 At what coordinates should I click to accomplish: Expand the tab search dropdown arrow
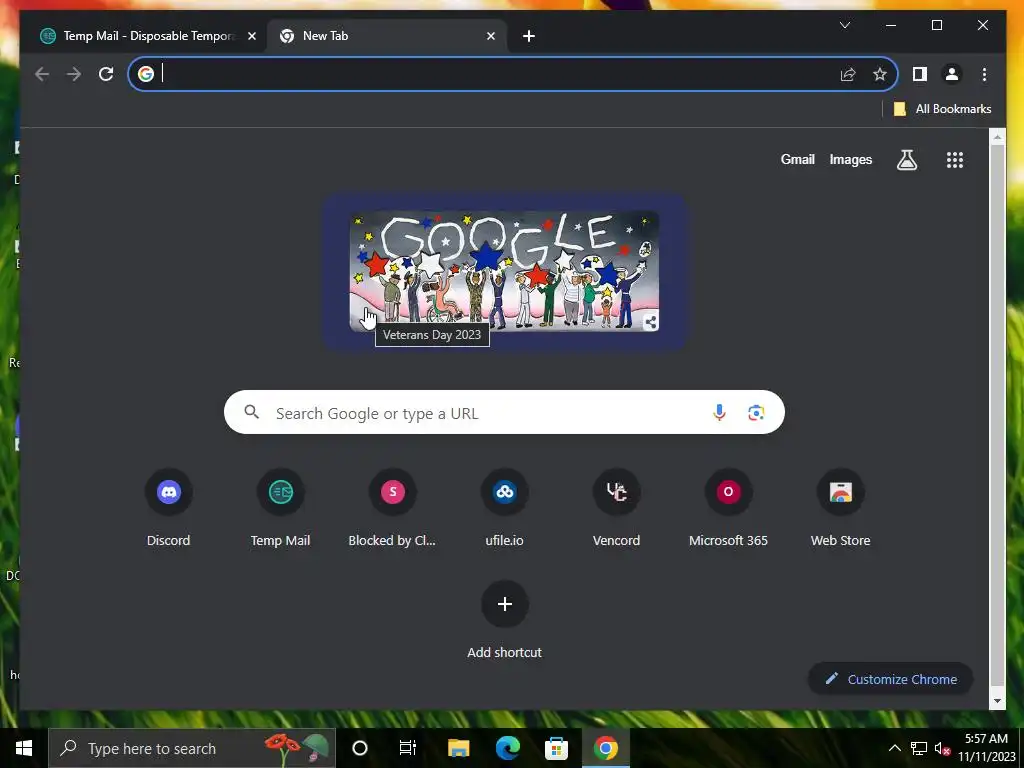(844, 25)
